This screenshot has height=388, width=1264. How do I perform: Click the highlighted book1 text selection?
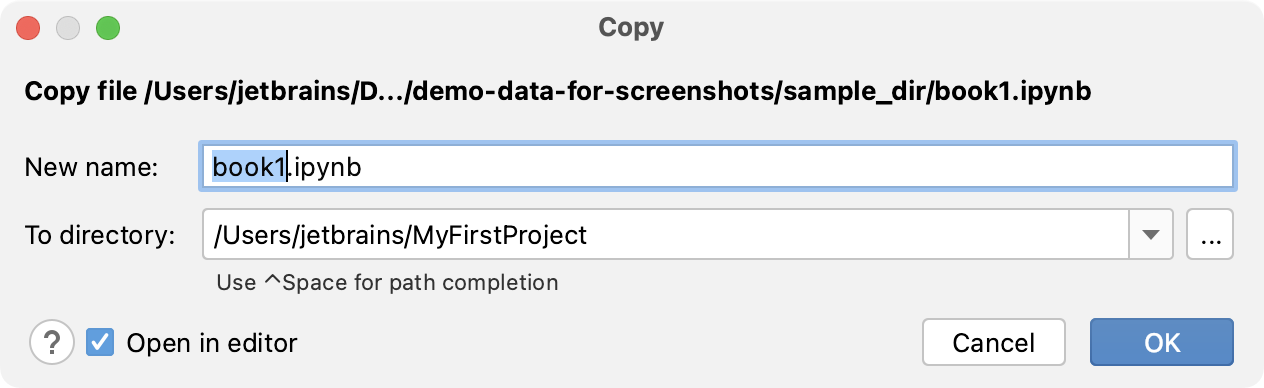point(250,167)
